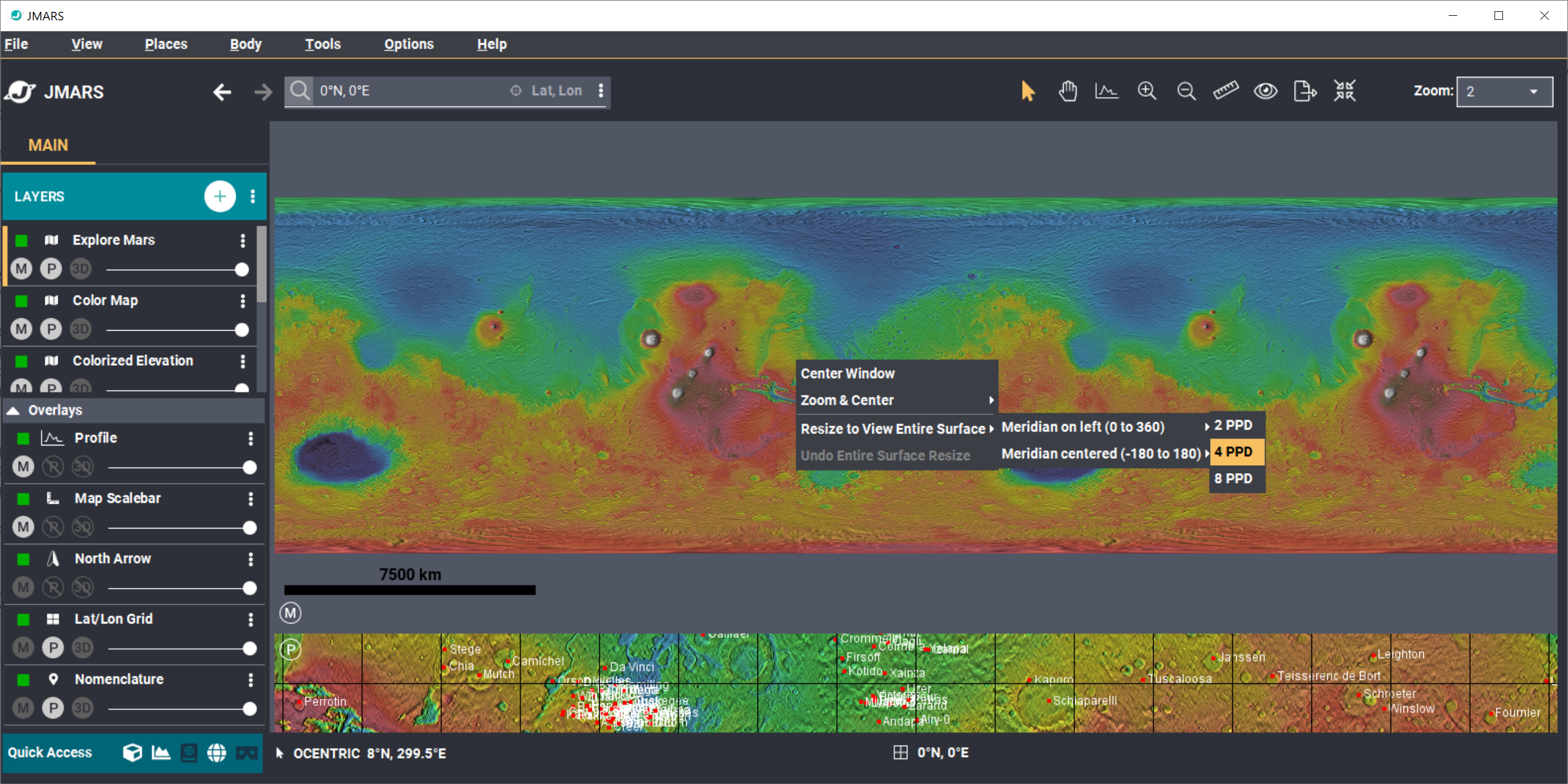Adjust Profile opacity slider handle
Image resolution: width=1568 pixels, height=784 pixels.
pos(250,467)
